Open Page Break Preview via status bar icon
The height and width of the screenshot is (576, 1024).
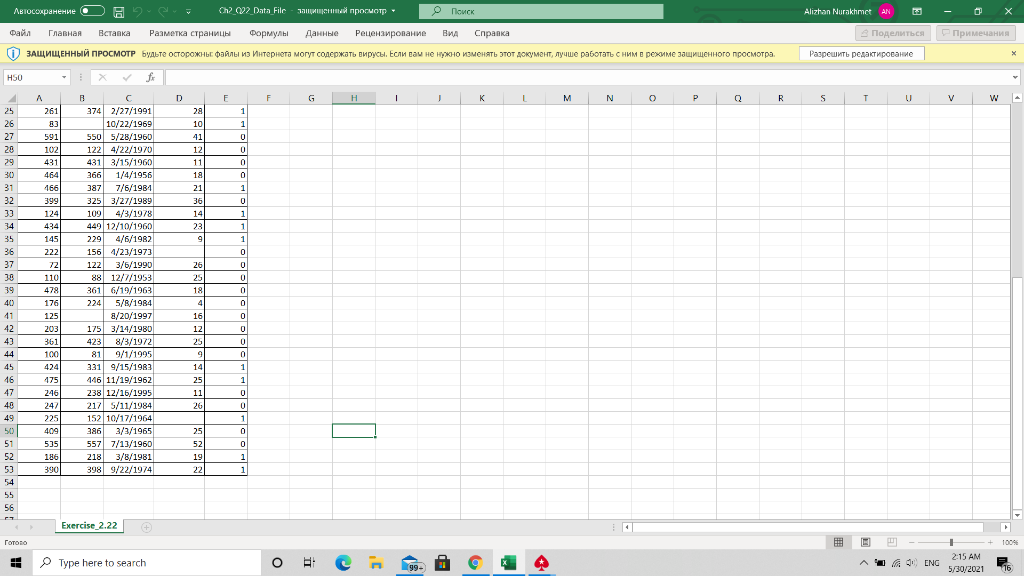coord(892,542)
